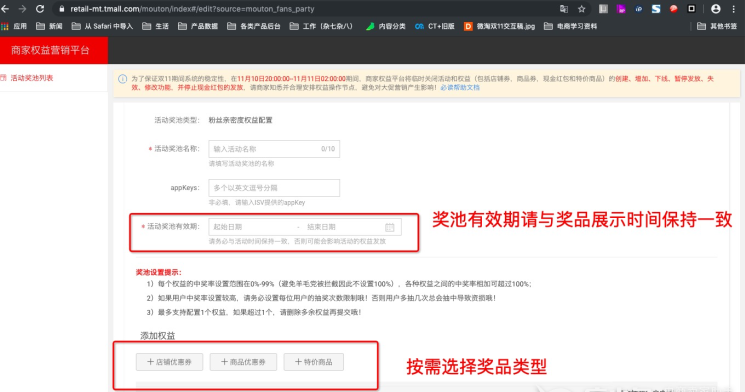Open the Chrome profile avatar icon
The image size is (745, 392).
(x=716, y=9)
